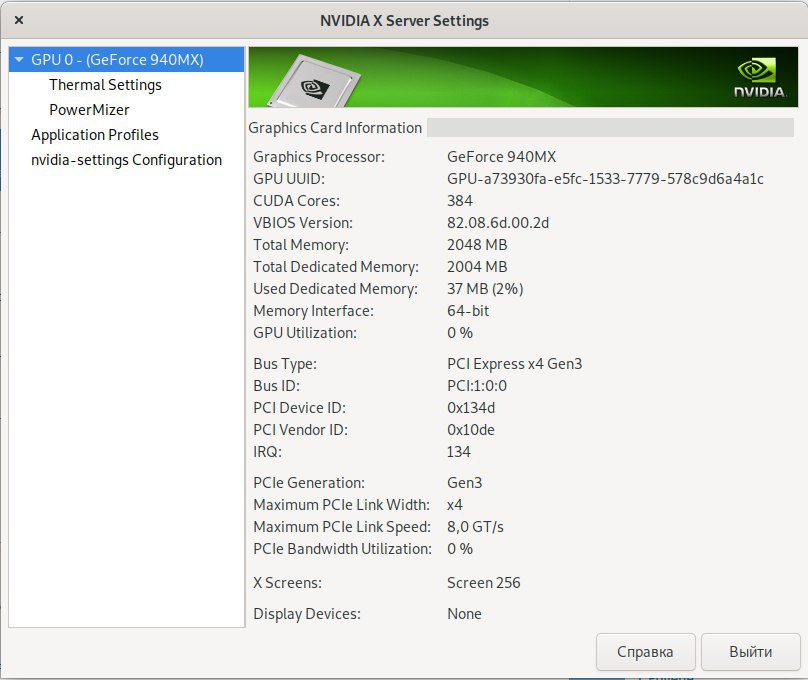The height and width of the screenshot is (680, 808).
Task: Open nvidia-settings Configuration page
Action: point(126,160)
